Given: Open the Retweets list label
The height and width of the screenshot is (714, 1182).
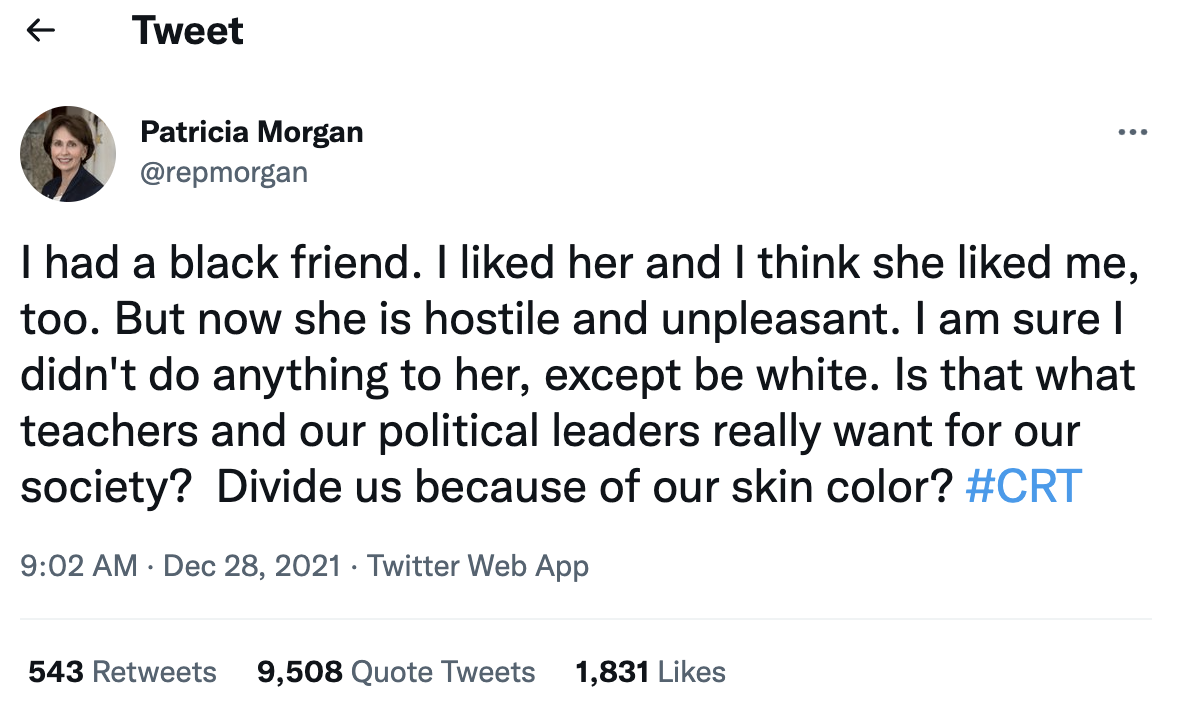Looking at the screenshot, I should click(x=154, y=672).
